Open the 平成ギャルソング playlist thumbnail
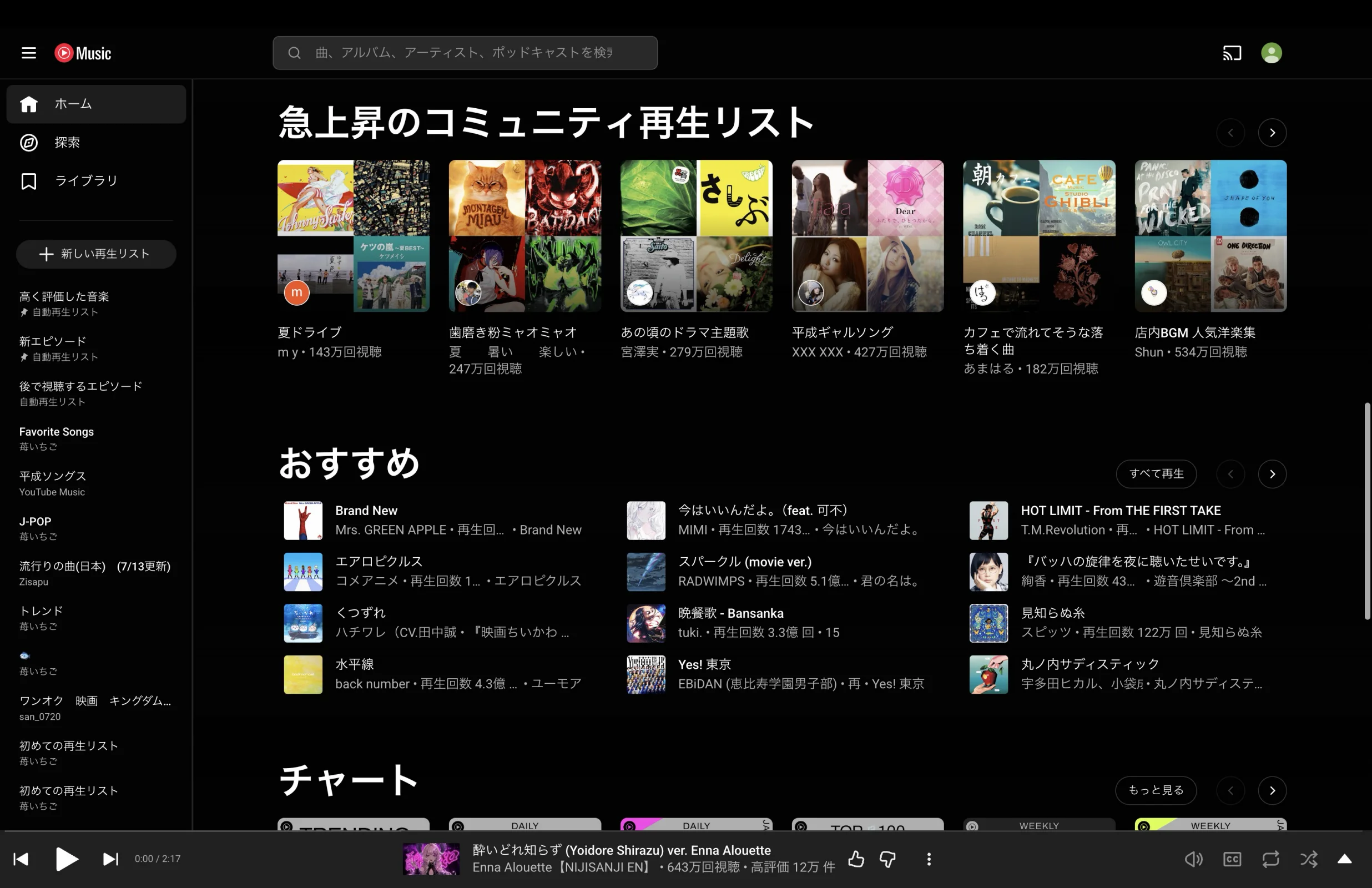The image size is (1372, 888). tap(867, 236)
